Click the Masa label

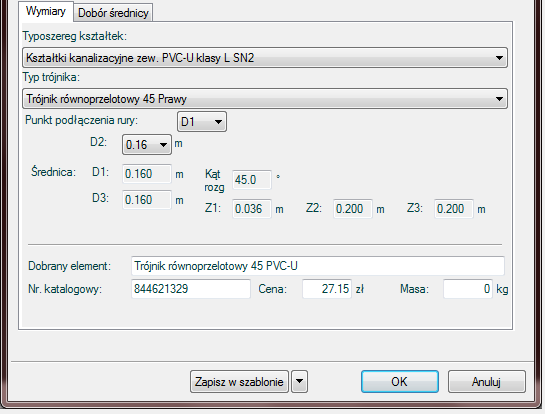click(x=414, y=289)
